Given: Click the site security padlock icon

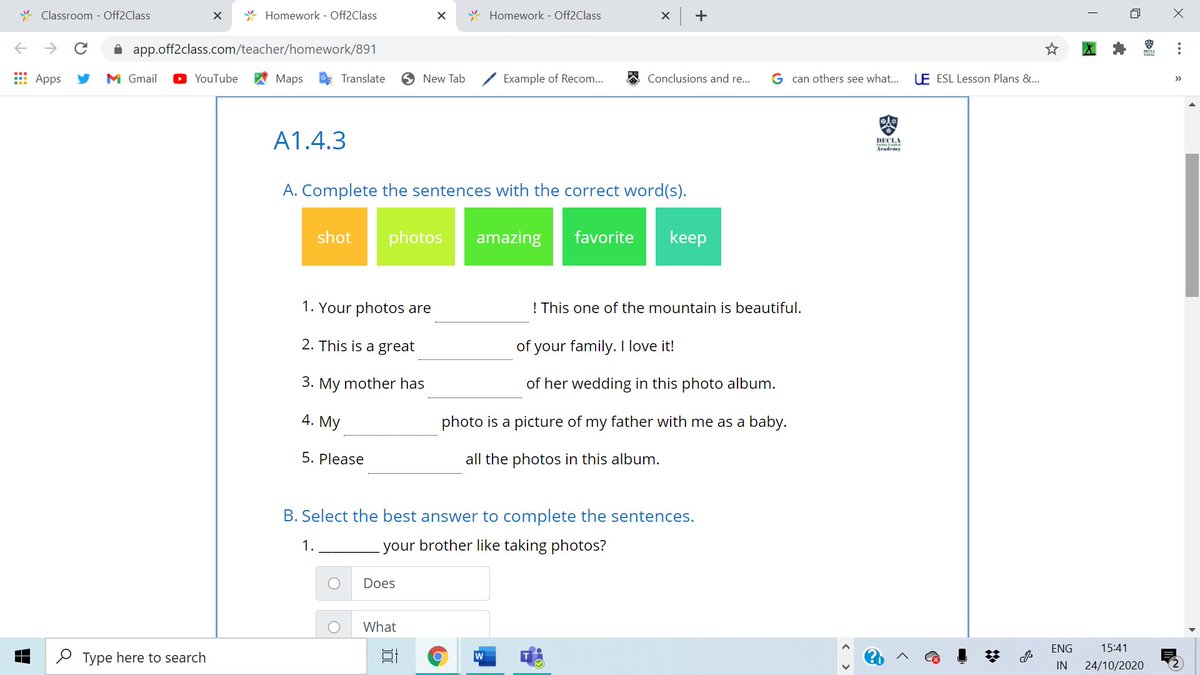Looking at the screenshot, I should coord(117,47).
